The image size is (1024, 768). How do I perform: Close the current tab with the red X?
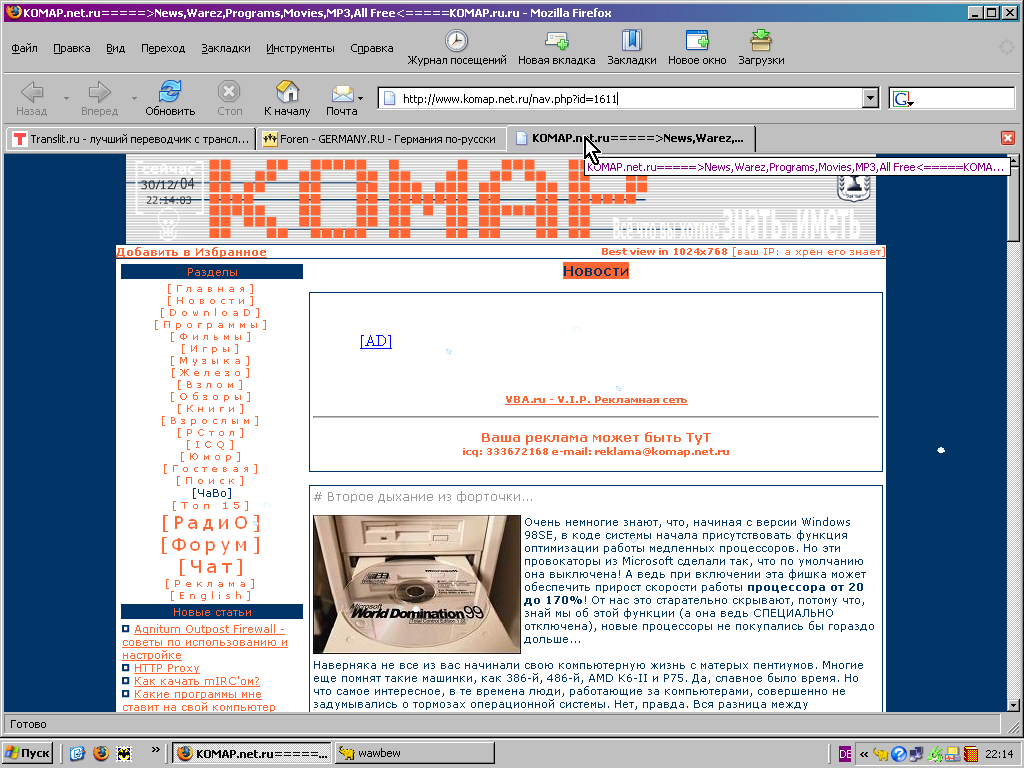(1008, 138)
